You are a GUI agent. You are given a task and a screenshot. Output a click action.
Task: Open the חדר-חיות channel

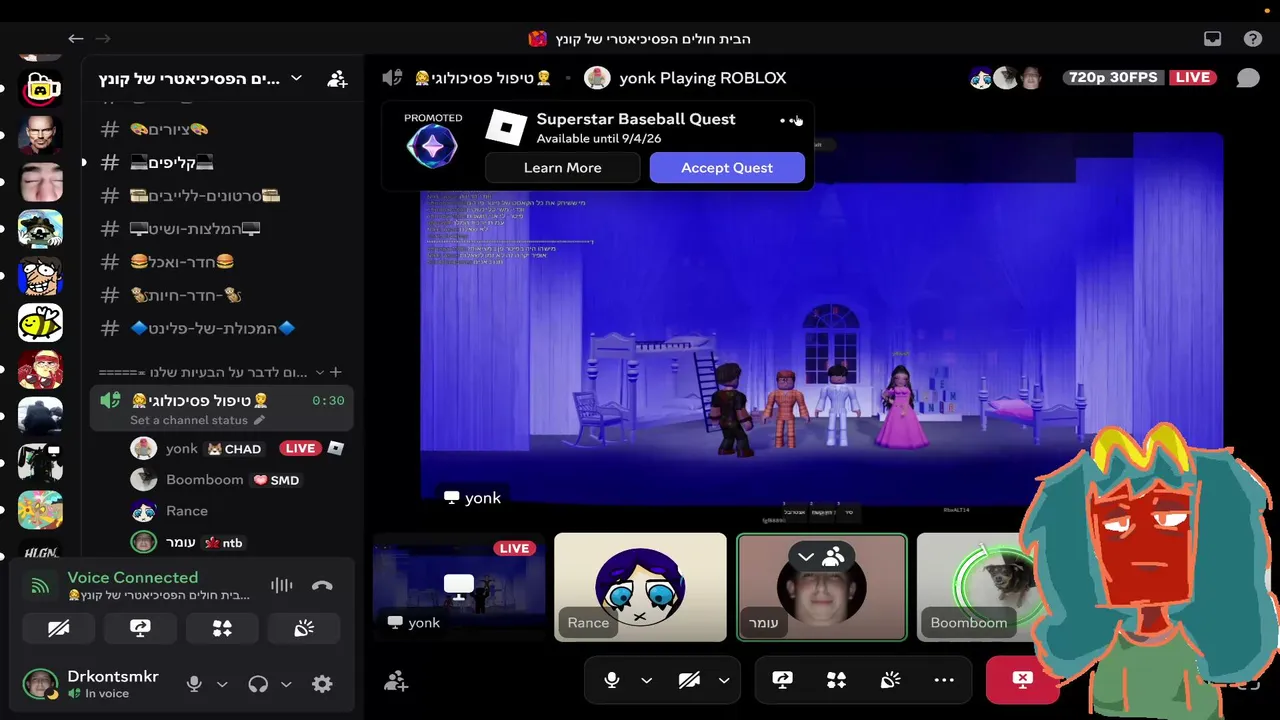220,295
